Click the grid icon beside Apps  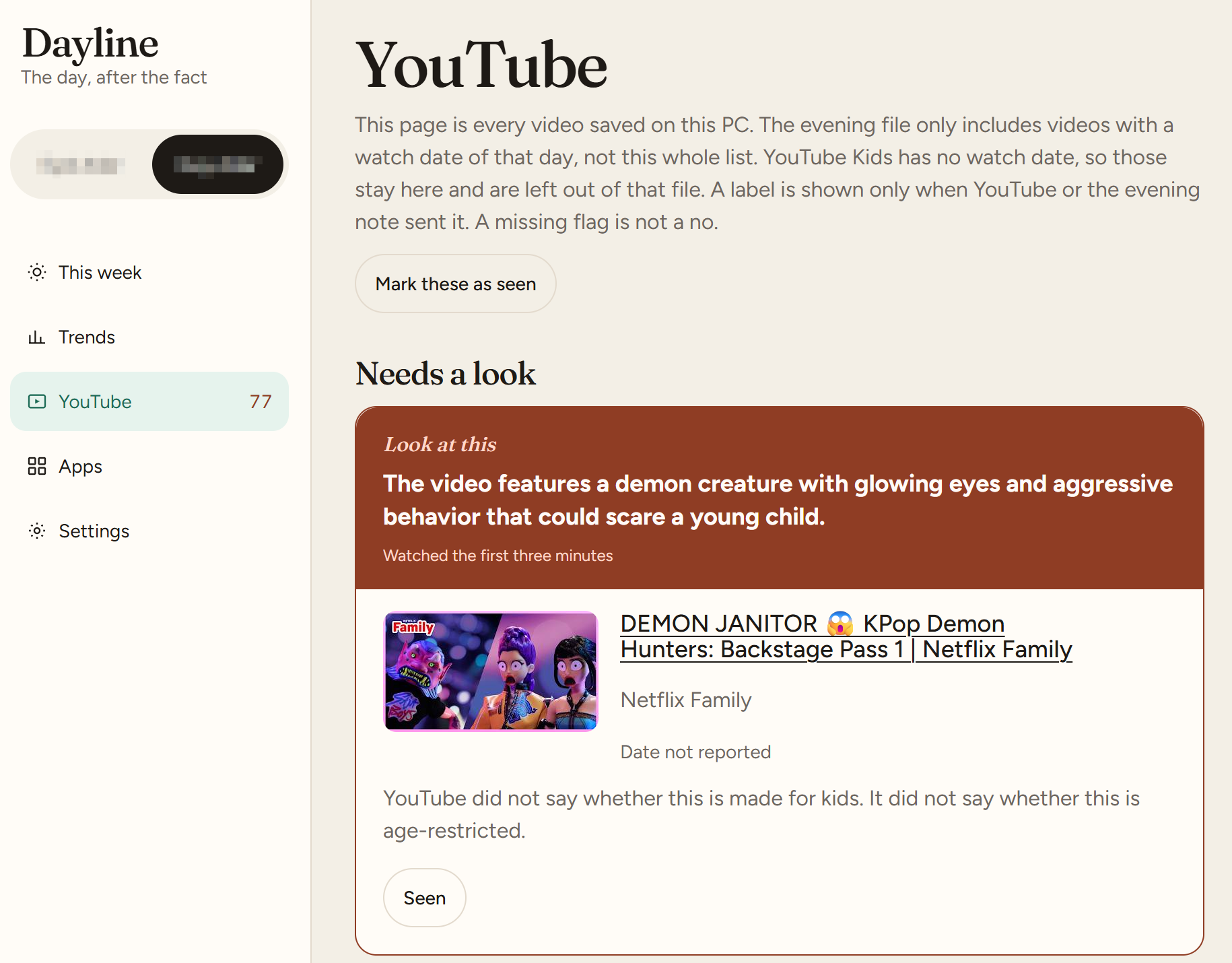pyautogui.click(x=37, y=466)
